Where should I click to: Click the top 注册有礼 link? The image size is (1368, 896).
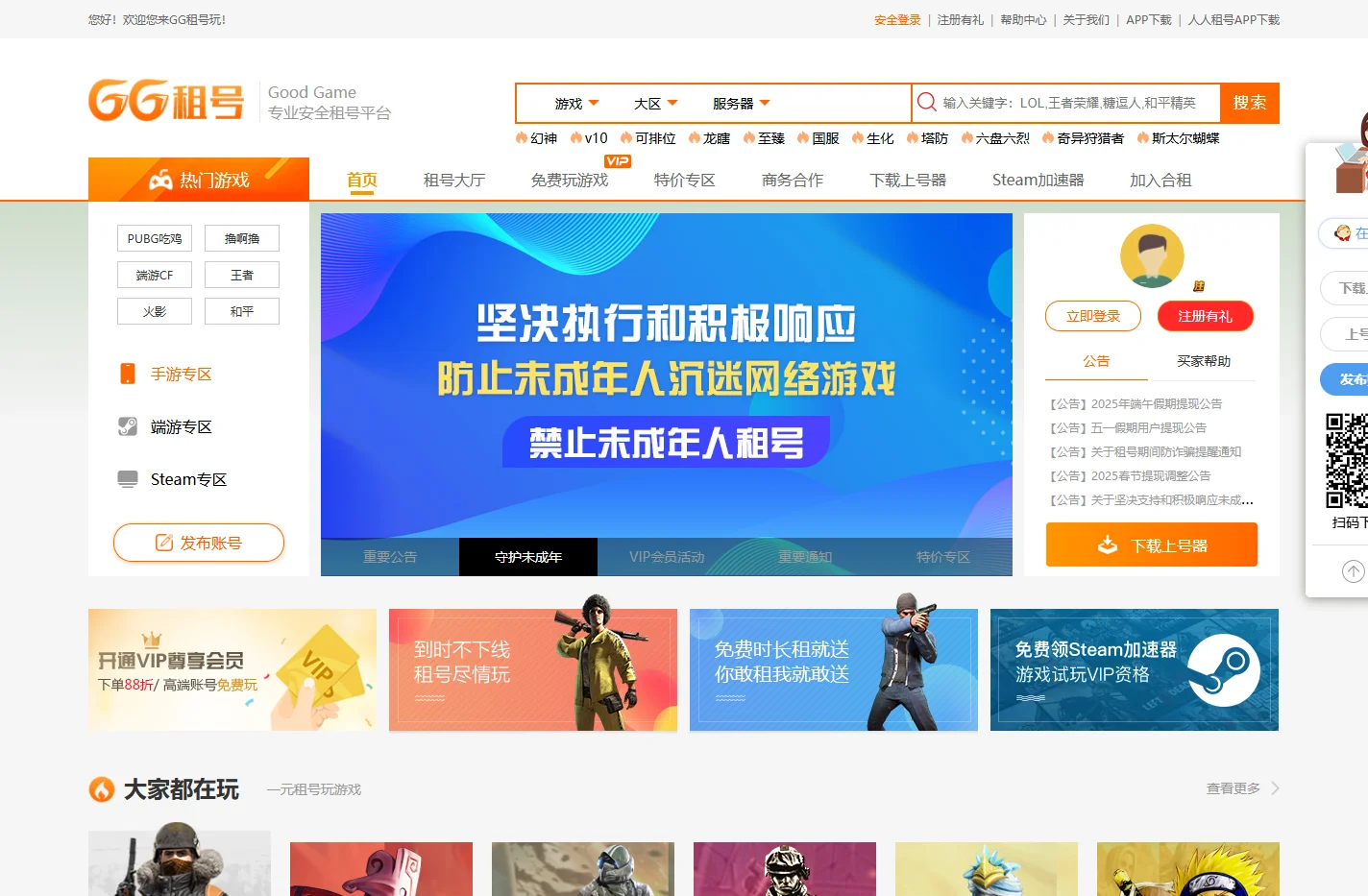point(961,19)
